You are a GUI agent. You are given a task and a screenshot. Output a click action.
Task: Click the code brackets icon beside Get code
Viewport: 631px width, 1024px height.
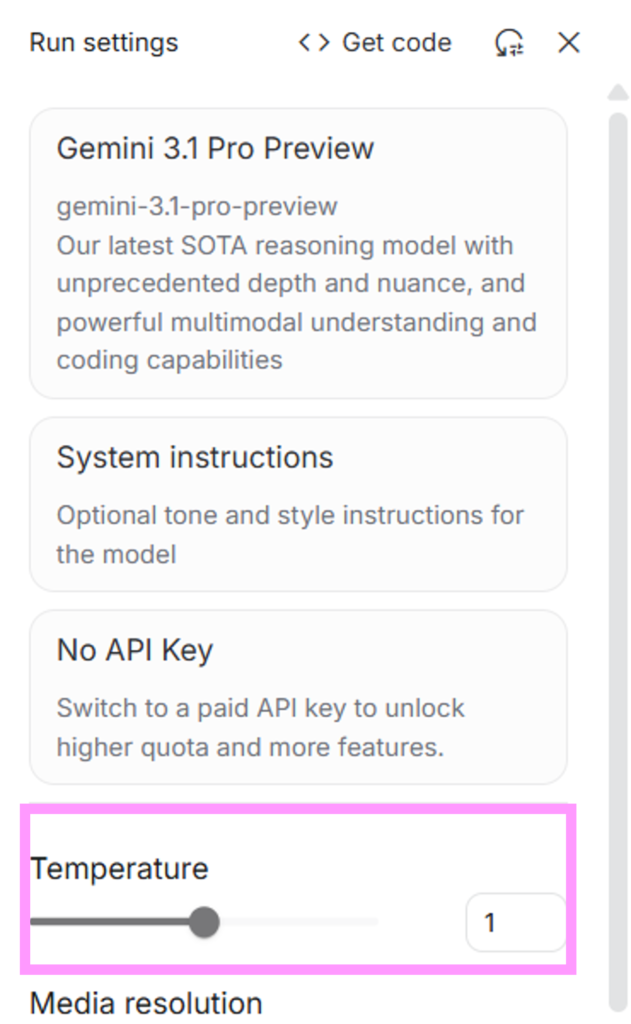tap(314, 43)
